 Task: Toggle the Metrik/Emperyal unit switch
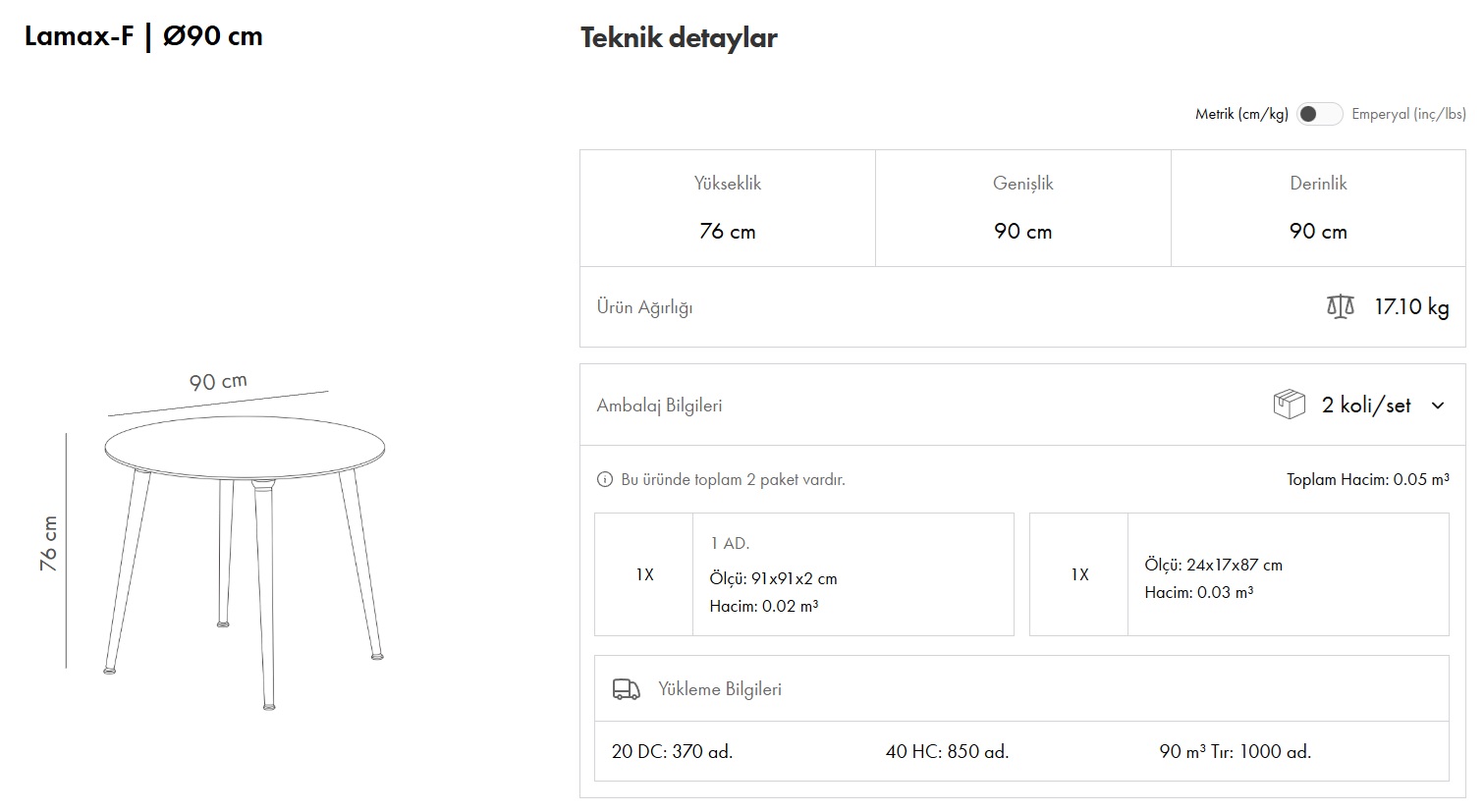click(1318, 114)
